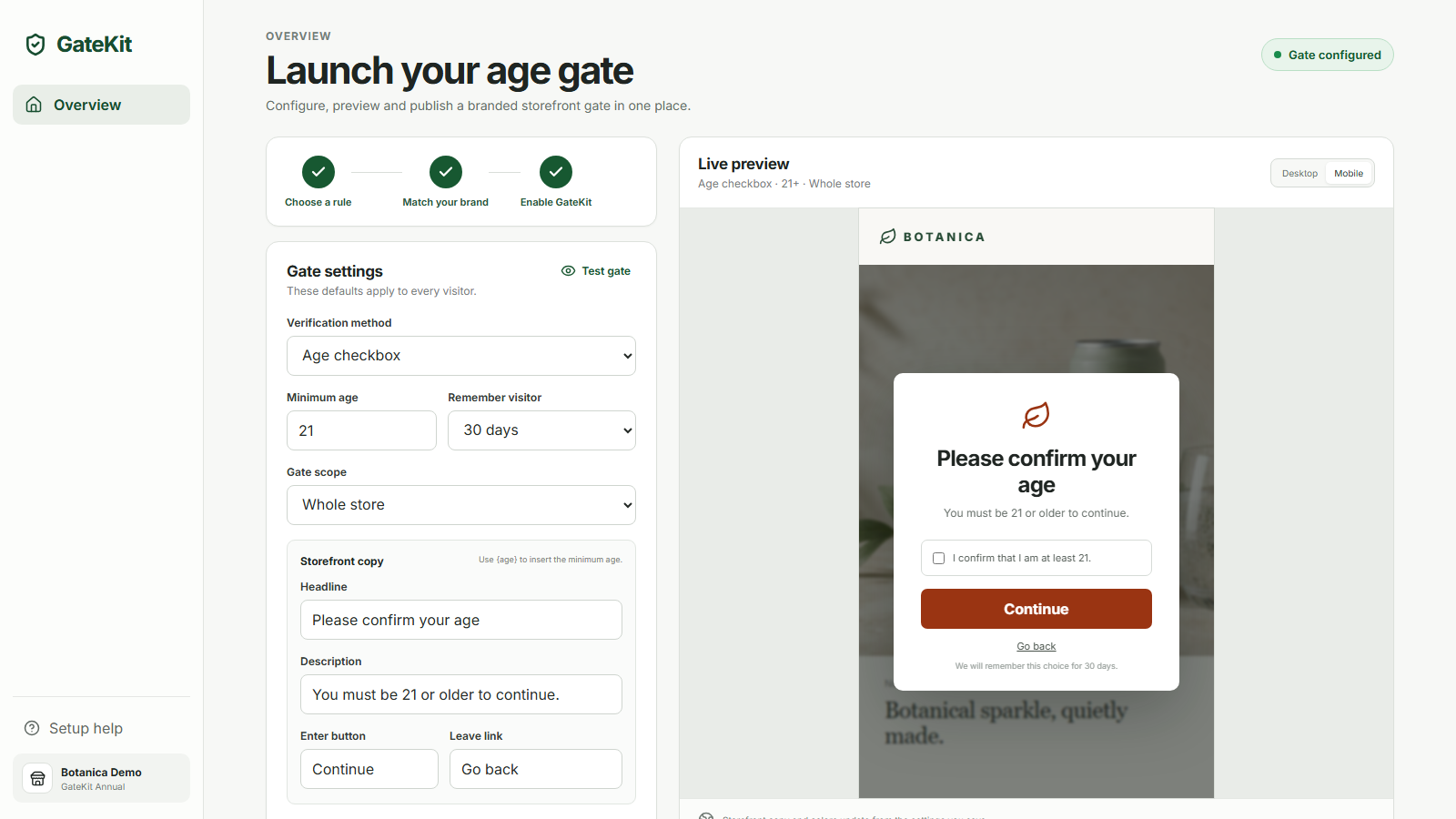Click the Setup help question mark icon
Image resolution: width=1456 pixels, height=819 pixels.
pos(32,728)
